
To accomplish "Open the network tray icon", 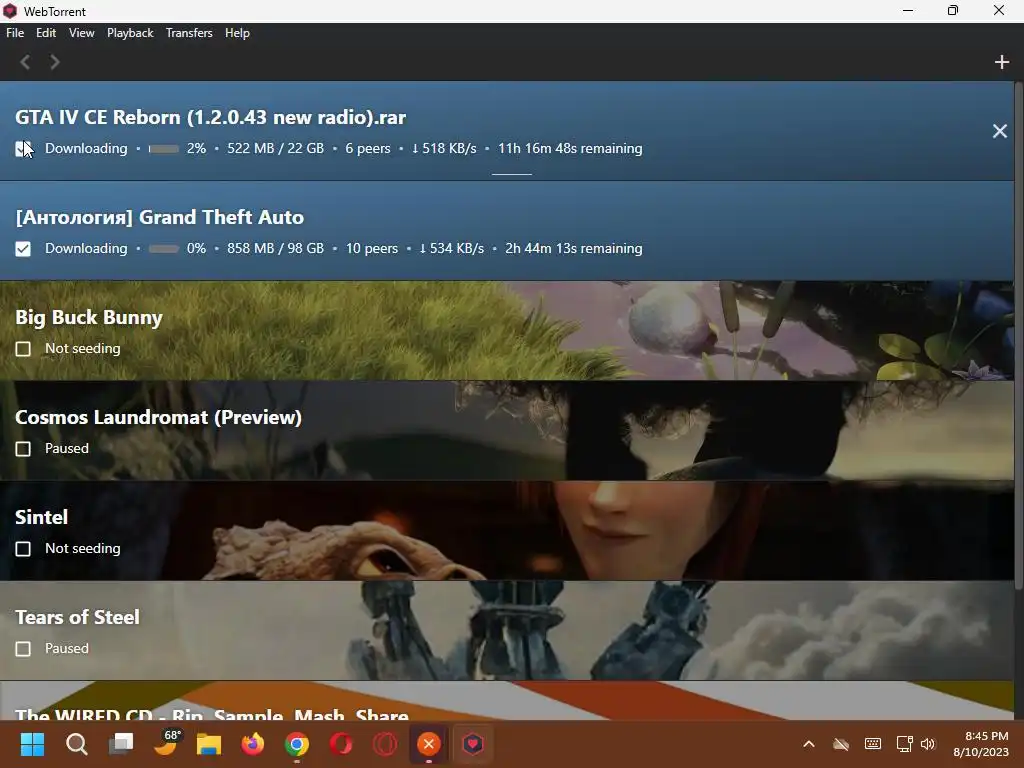I will (x=904, y=744).
